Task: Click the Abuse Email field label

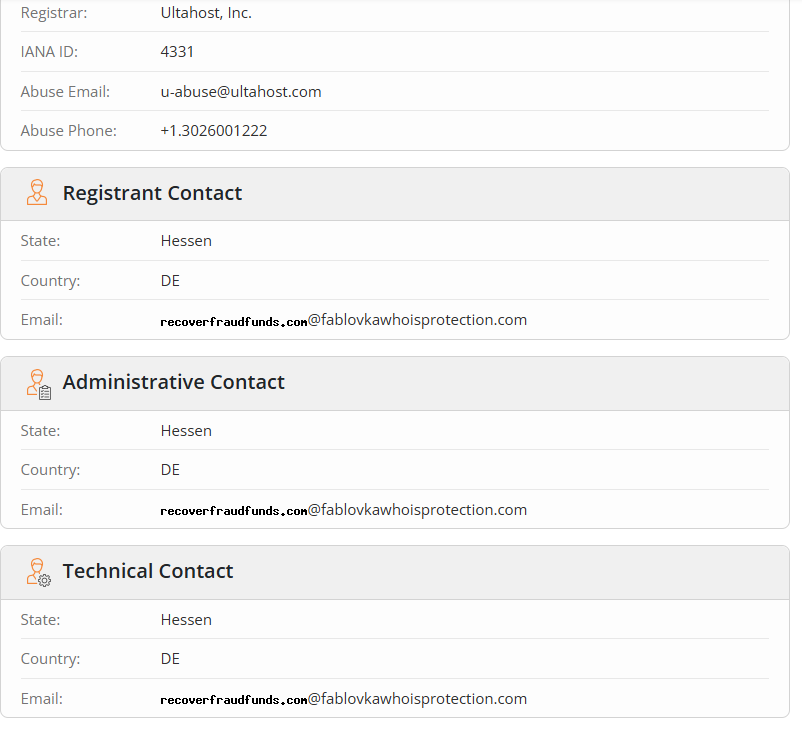Action: tap(65, 91)
